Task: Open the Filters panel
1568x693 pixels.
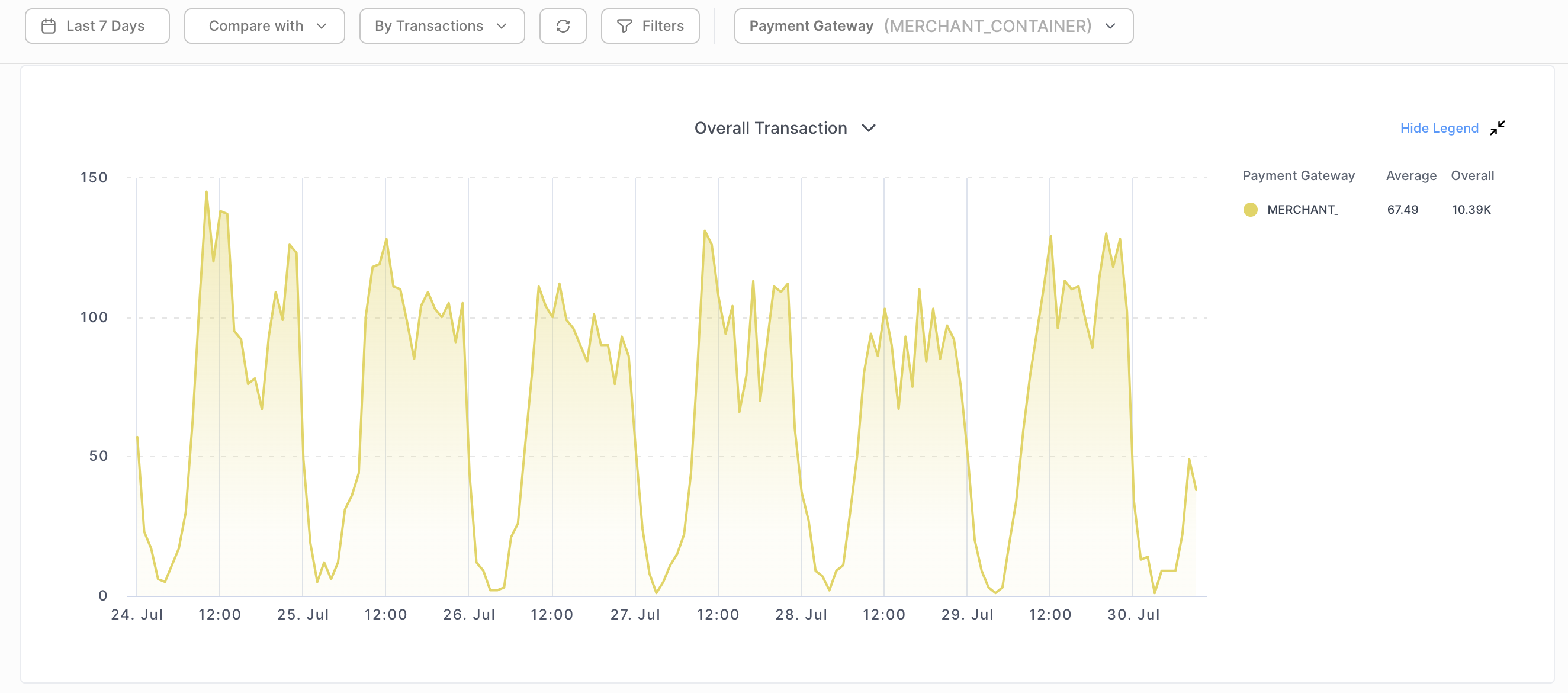Action: click(x=650, y=26)
